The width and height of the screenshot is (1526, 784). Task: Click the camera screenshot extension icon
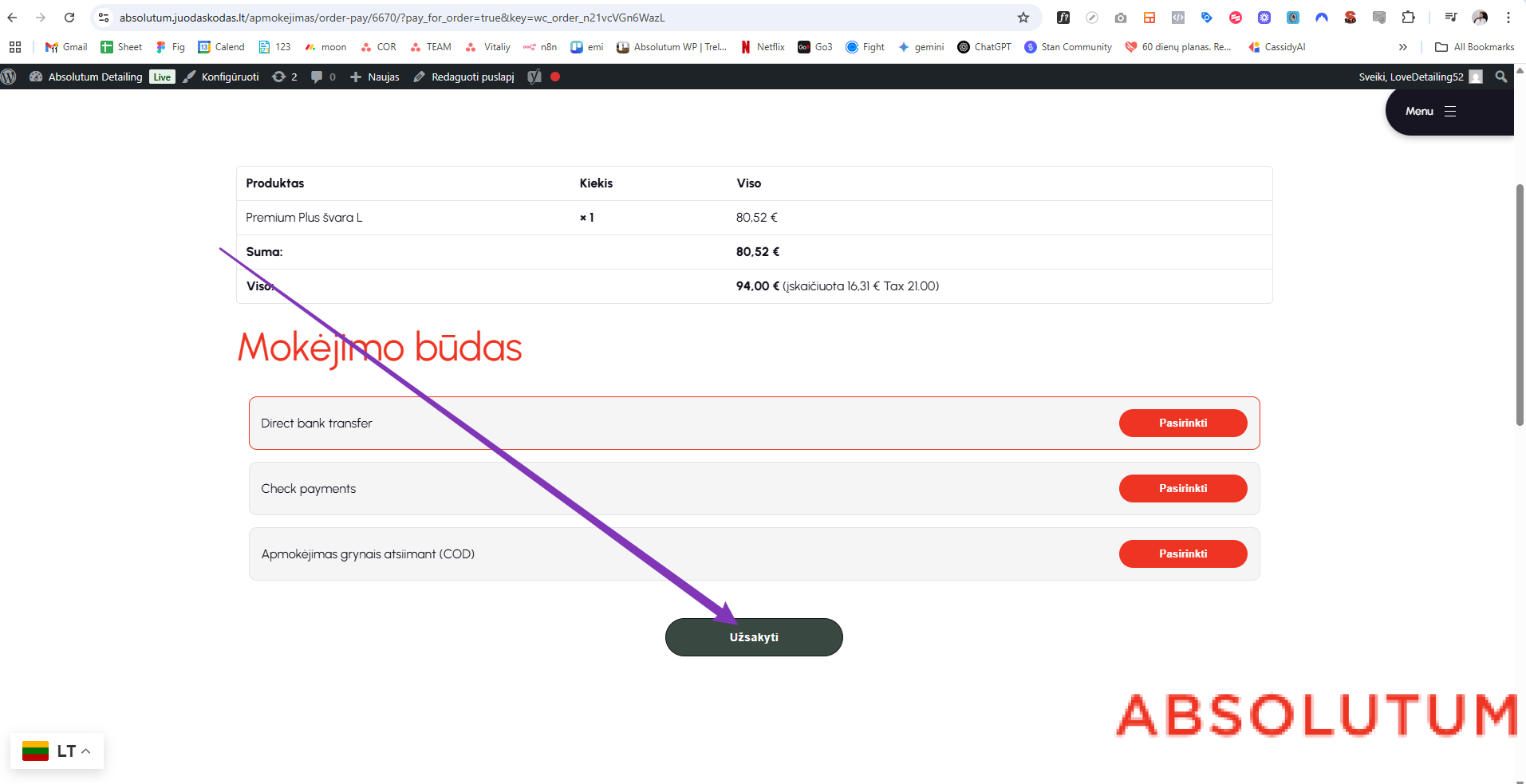tap(1120, 18)
